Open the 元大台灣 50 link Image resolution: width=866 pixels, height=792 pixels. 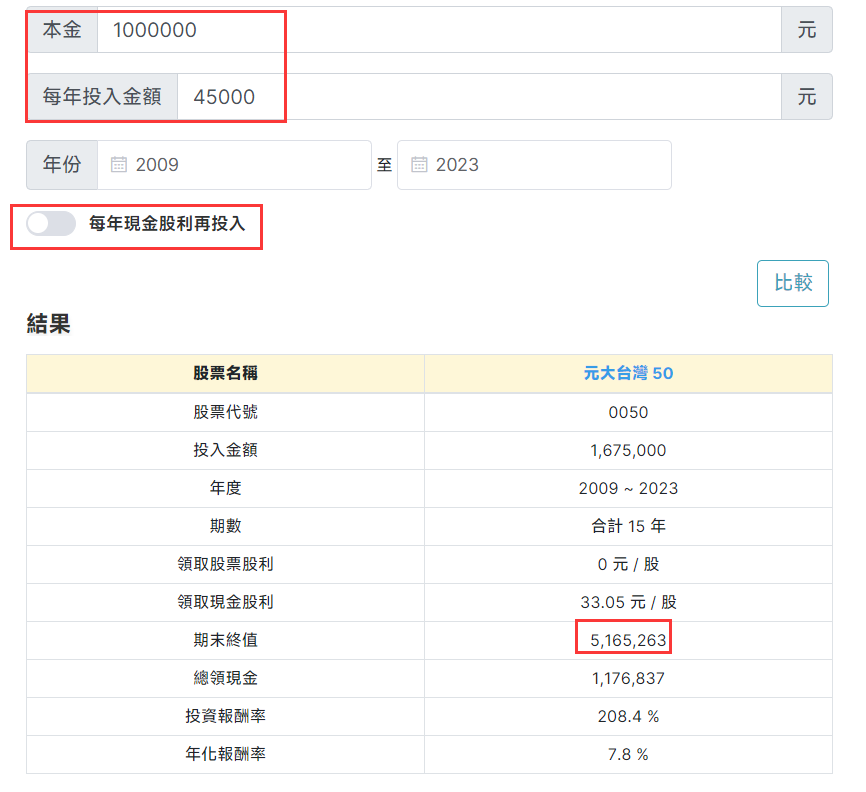click(x=628, y=373)
